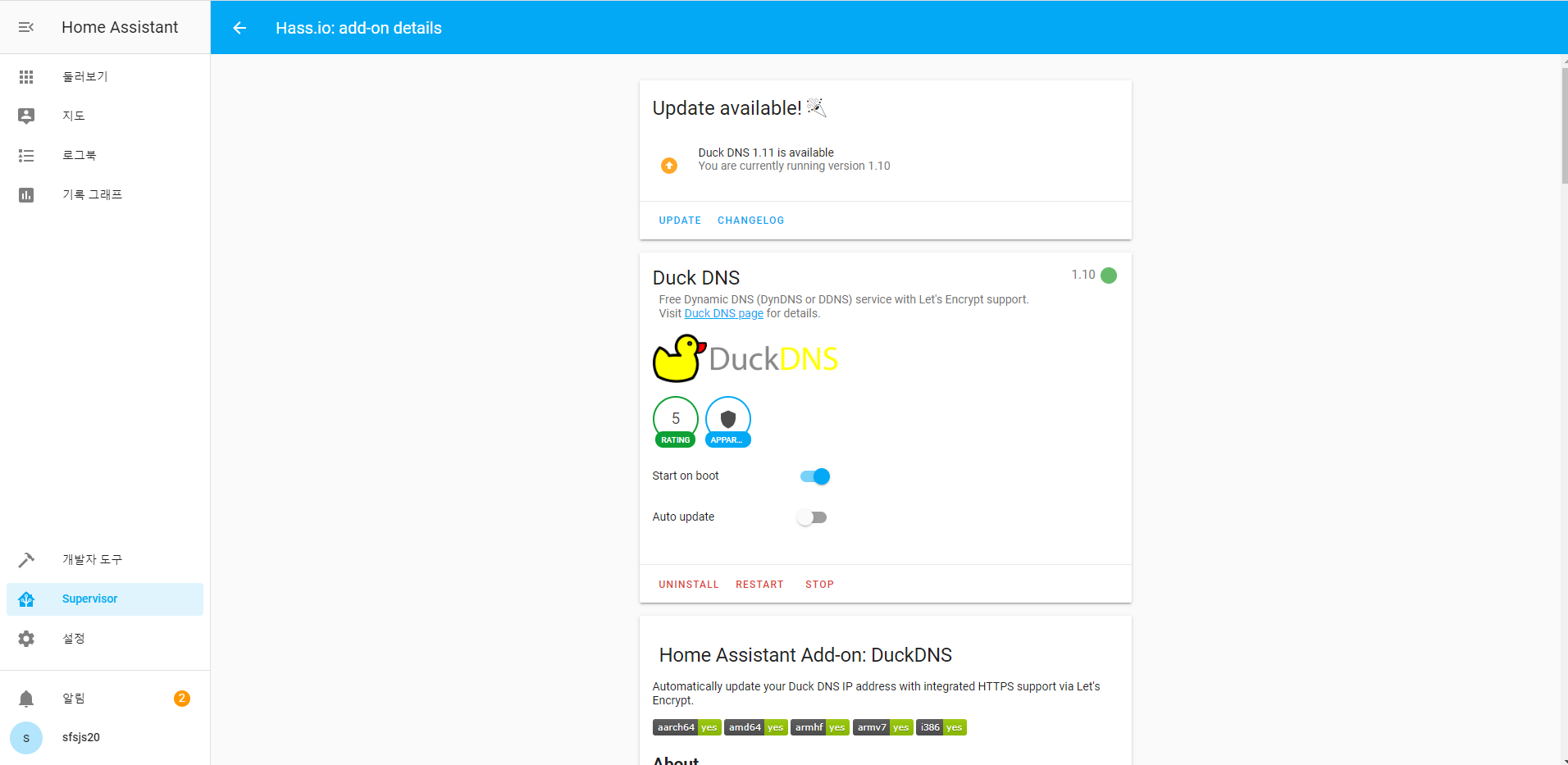Click the green running status dot
Image resolution: width=1568 pixels, height=765 pixels.
(1109, 275)
